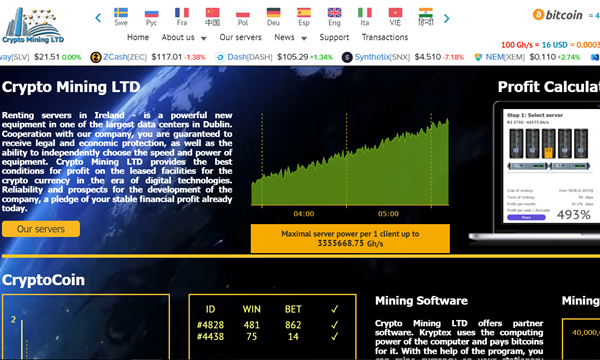Image resolution: width=600 pixels, height=360 pixels.
Task: Open the Support menu item
Action: [x=334, y=37]
